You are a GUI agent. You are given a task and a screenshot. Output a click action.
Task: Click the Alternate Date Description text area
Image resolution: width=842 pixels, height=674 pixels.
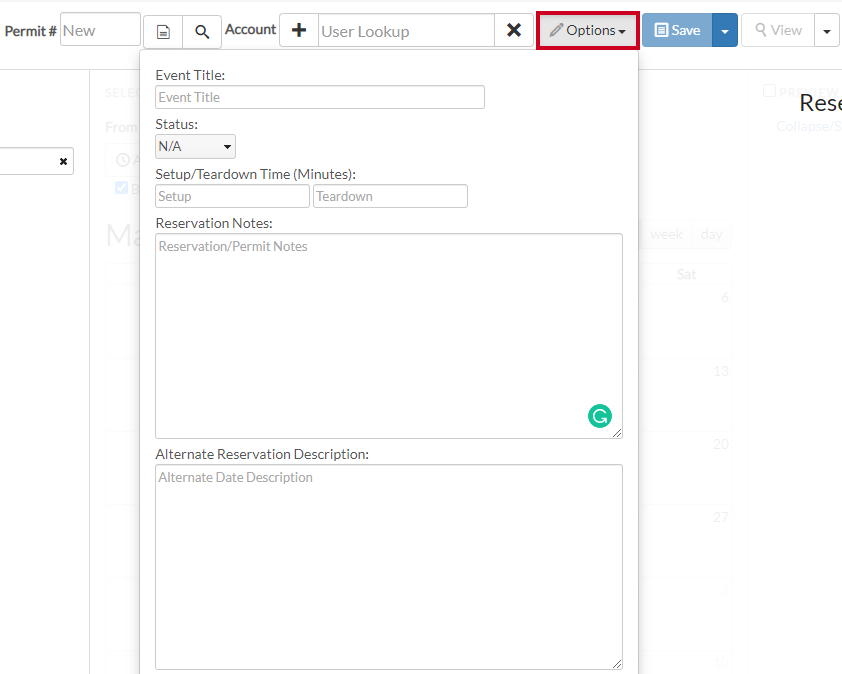tap(389, 567)
